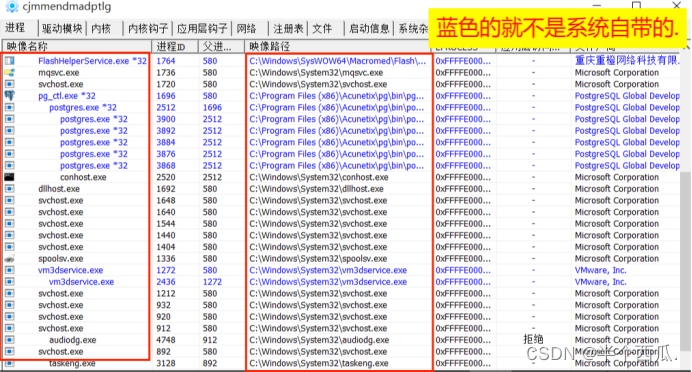Open the 应用层钩子 tab
Image resolution: width=692 pixels, height=372 pixels.
click(202, 29)
